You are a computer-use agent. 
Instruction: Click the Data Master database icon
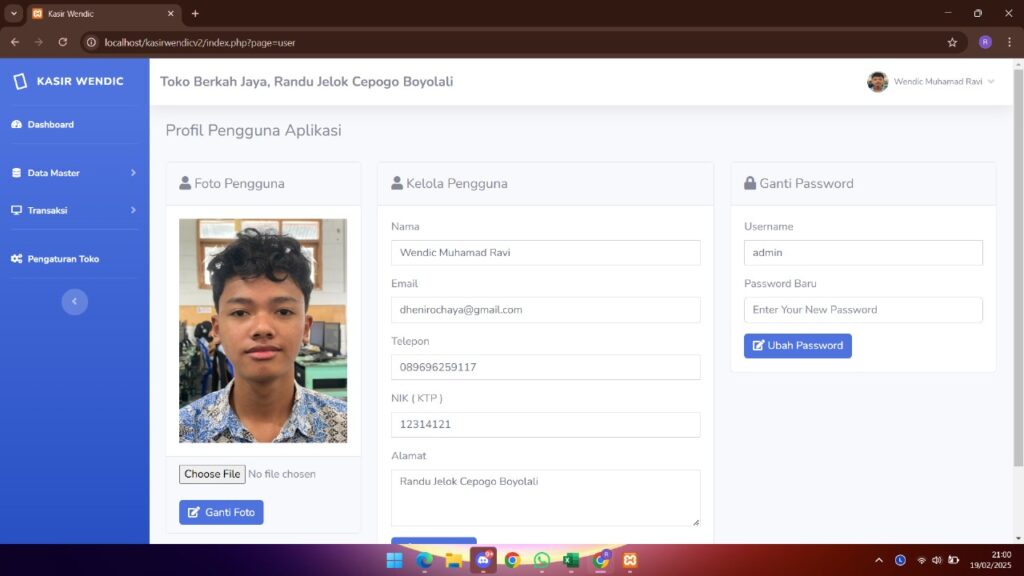coord(16,173)
